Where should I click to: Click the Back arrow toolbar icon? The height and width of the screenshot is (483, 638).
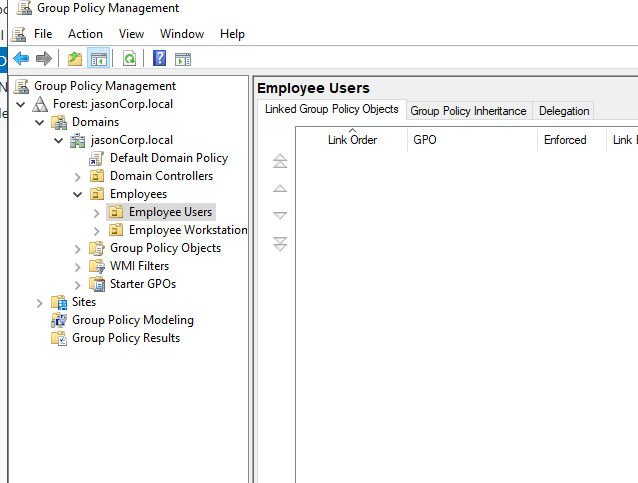click(x=21, y=59)
